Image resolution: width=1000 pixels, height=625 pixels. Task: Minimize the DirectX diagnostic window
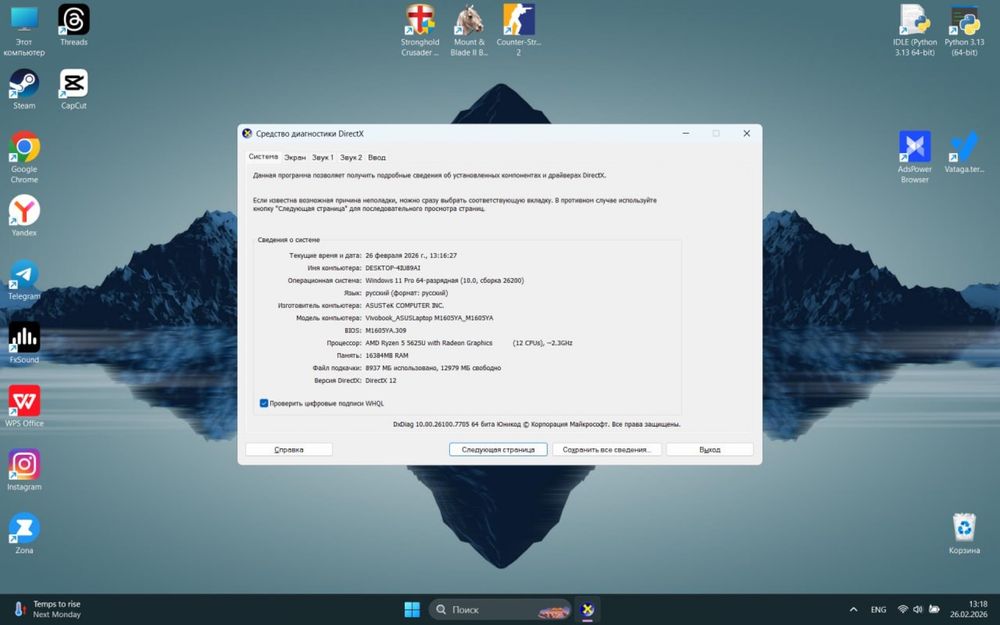coord(686,133)
